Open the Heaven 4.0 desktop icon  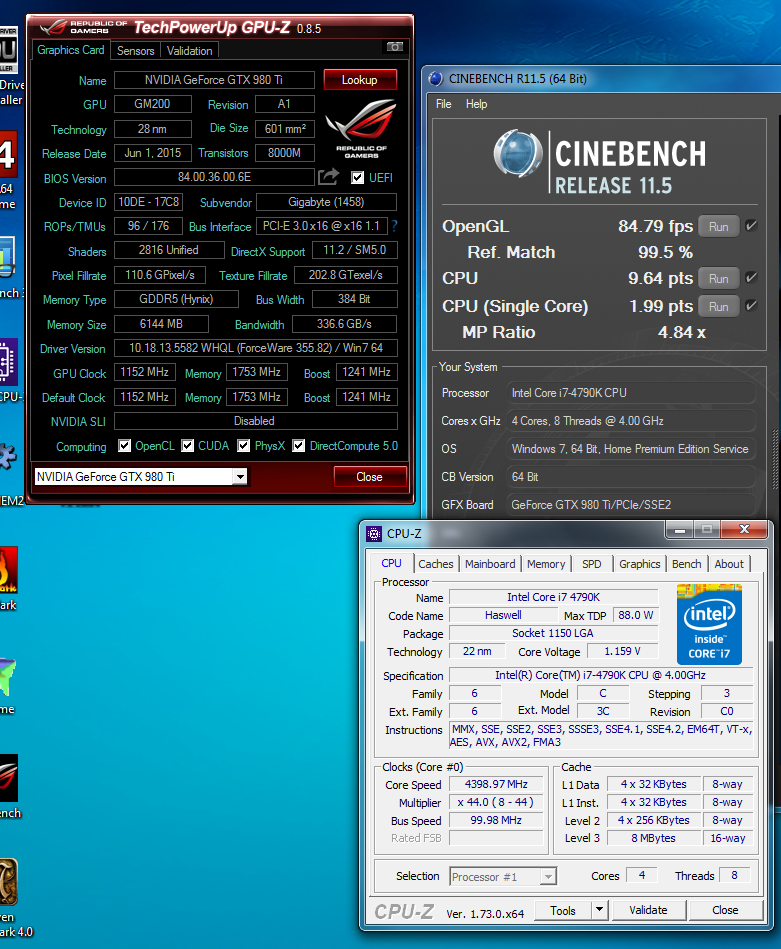[8, 882]
